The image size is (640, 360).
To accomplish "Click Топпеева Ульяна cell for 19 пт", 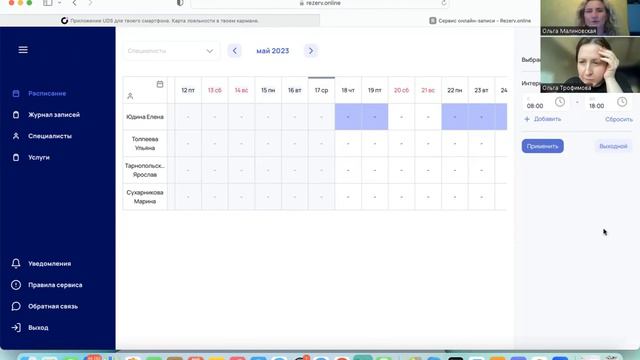I will coord(375,144).
